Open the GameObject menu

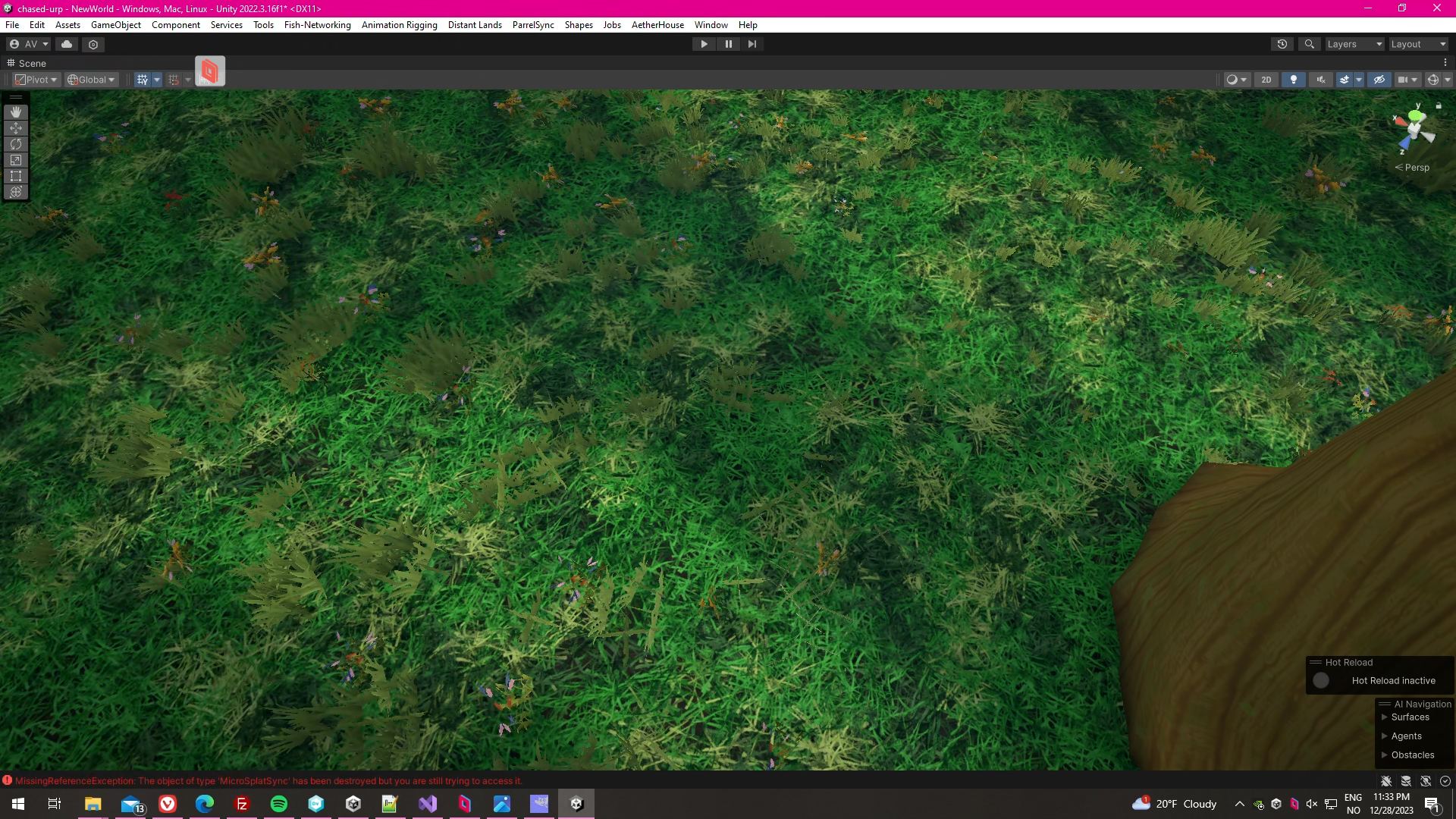[x=115, y=25]
